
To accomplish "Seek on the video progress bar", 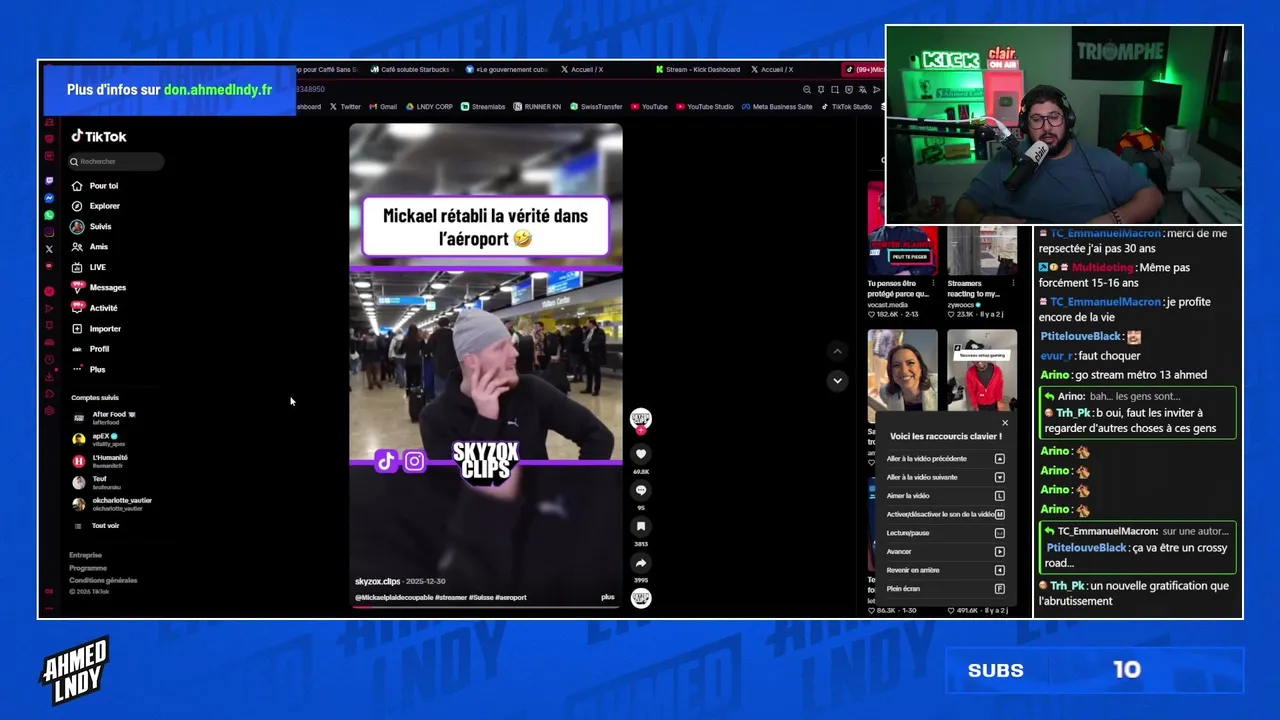I will click(x=486, y=606).
